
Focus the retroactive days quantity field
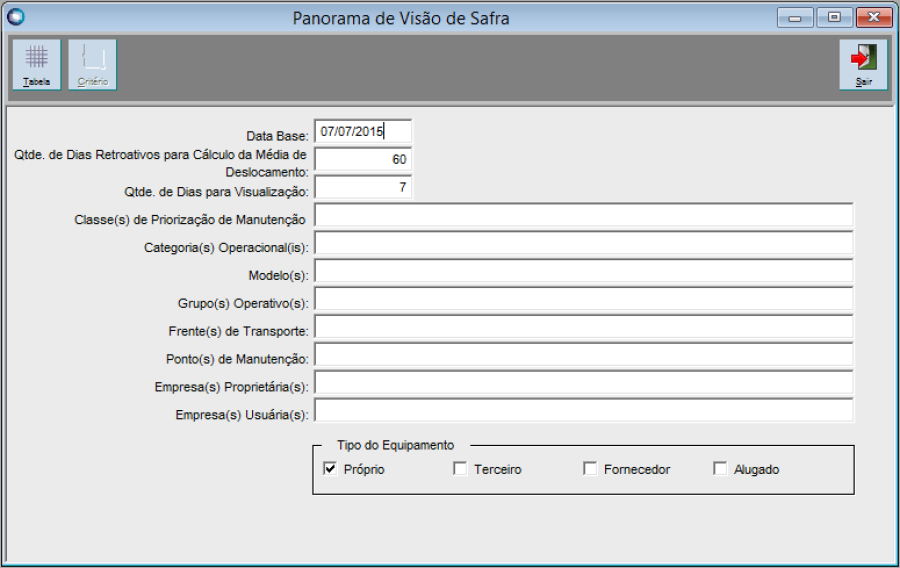point(363,159)
